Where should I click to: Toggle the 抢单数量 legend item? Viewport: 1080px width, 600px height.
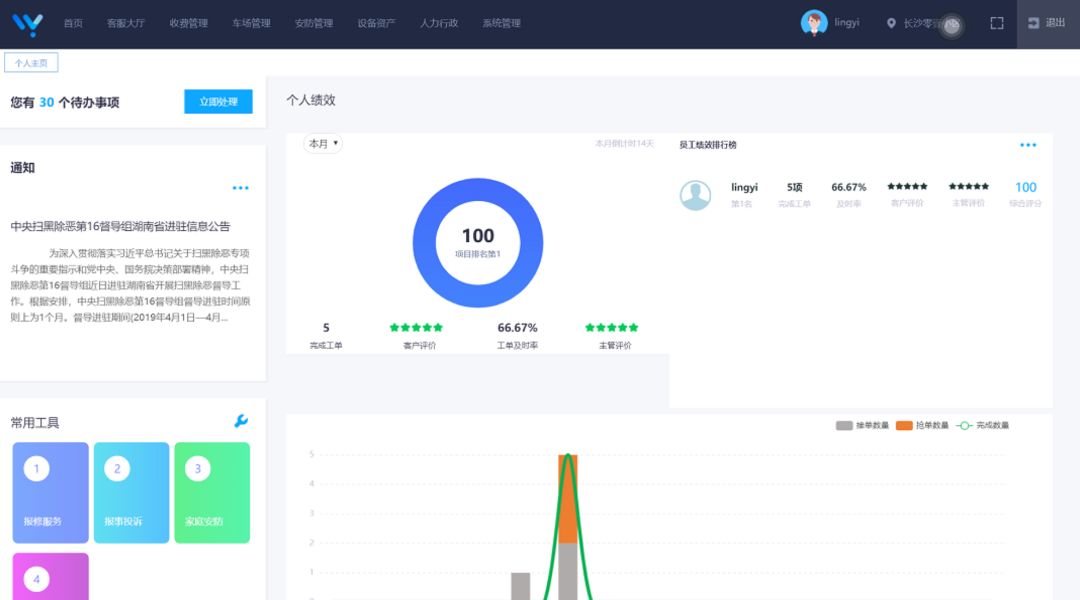click(x=917, y=425)
